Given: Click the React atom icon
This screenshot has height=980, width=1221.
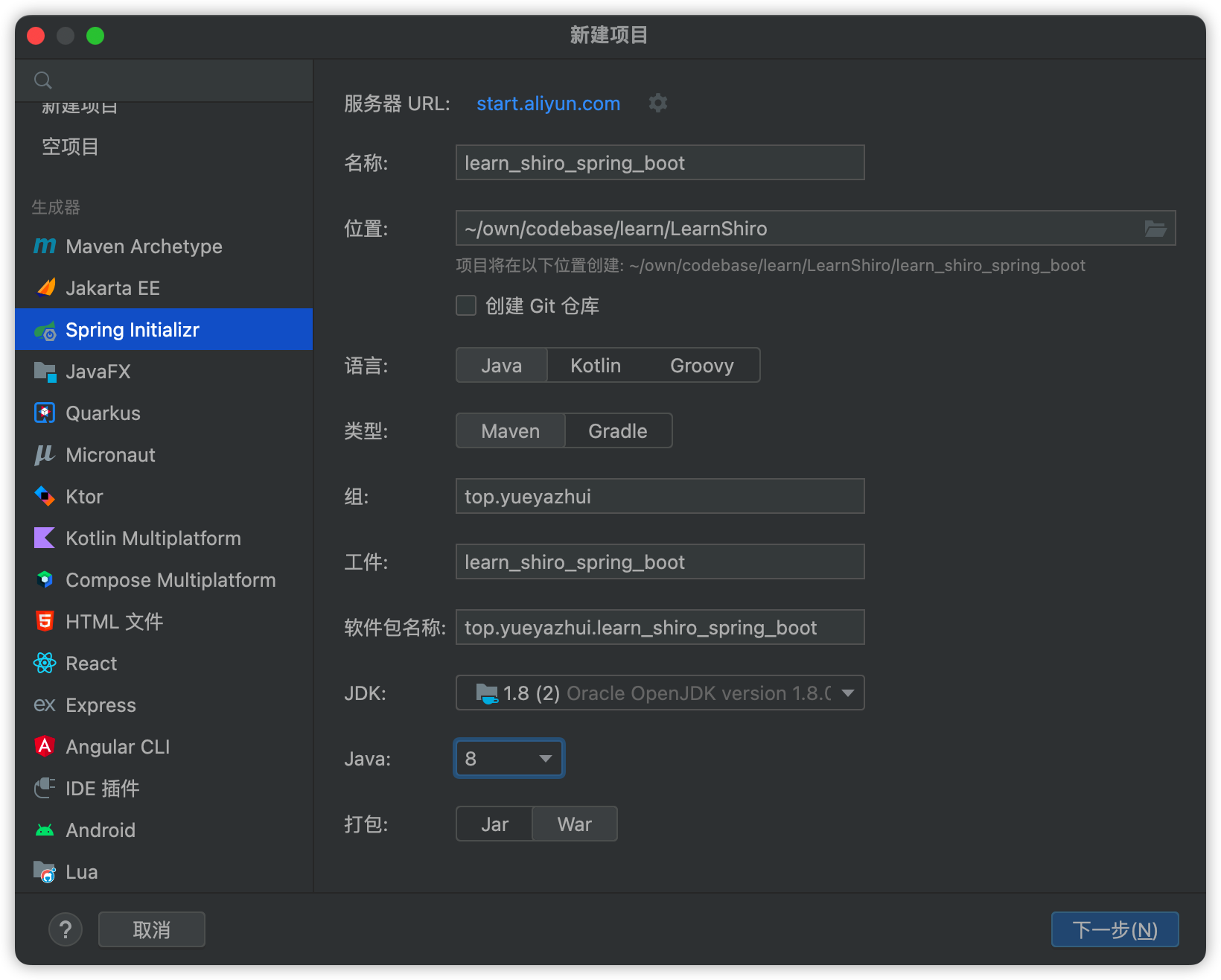Looking at the screenshot, I should [x=45, y=663].
